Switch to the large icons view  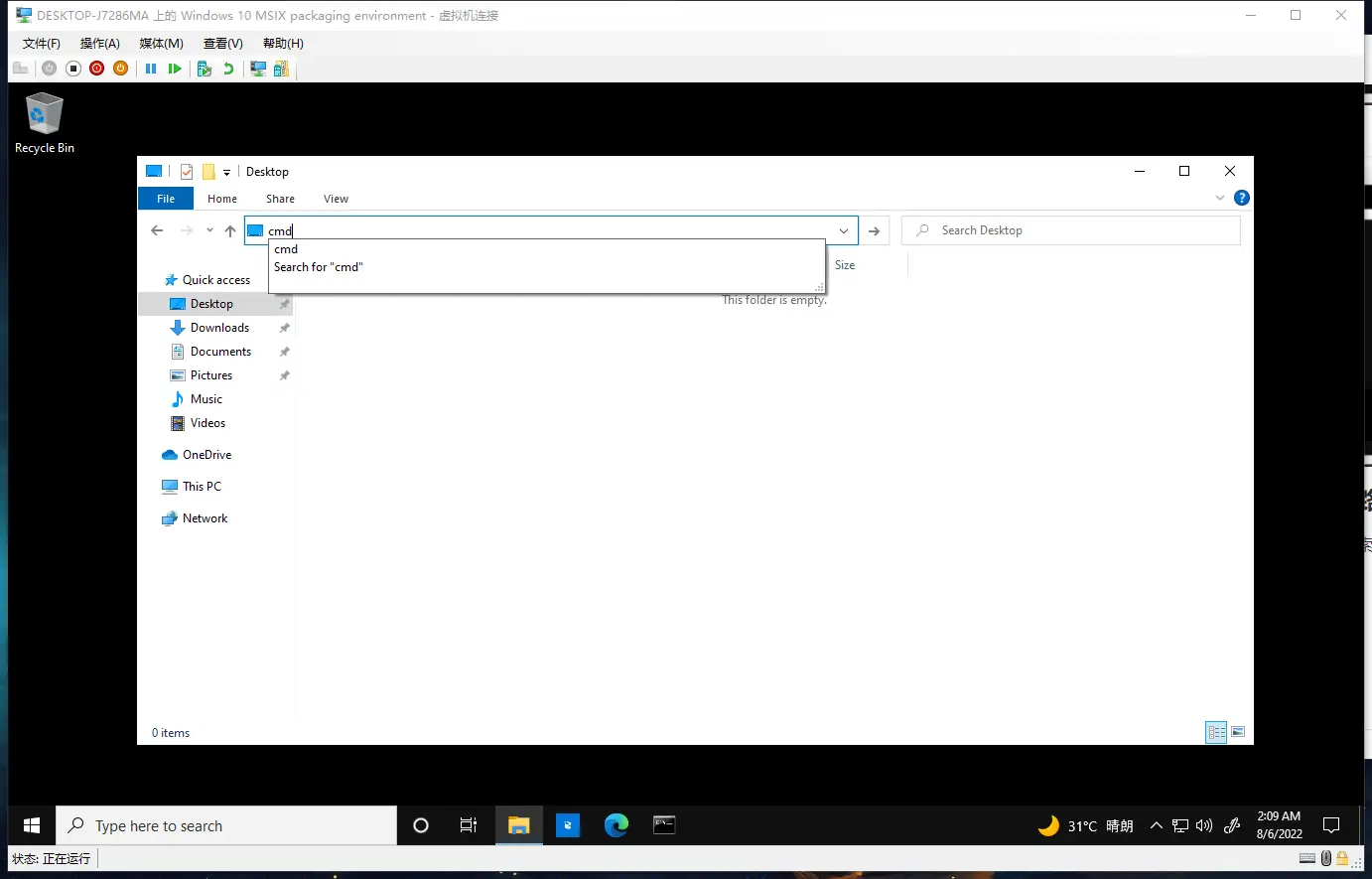(x=1238, y=733)
